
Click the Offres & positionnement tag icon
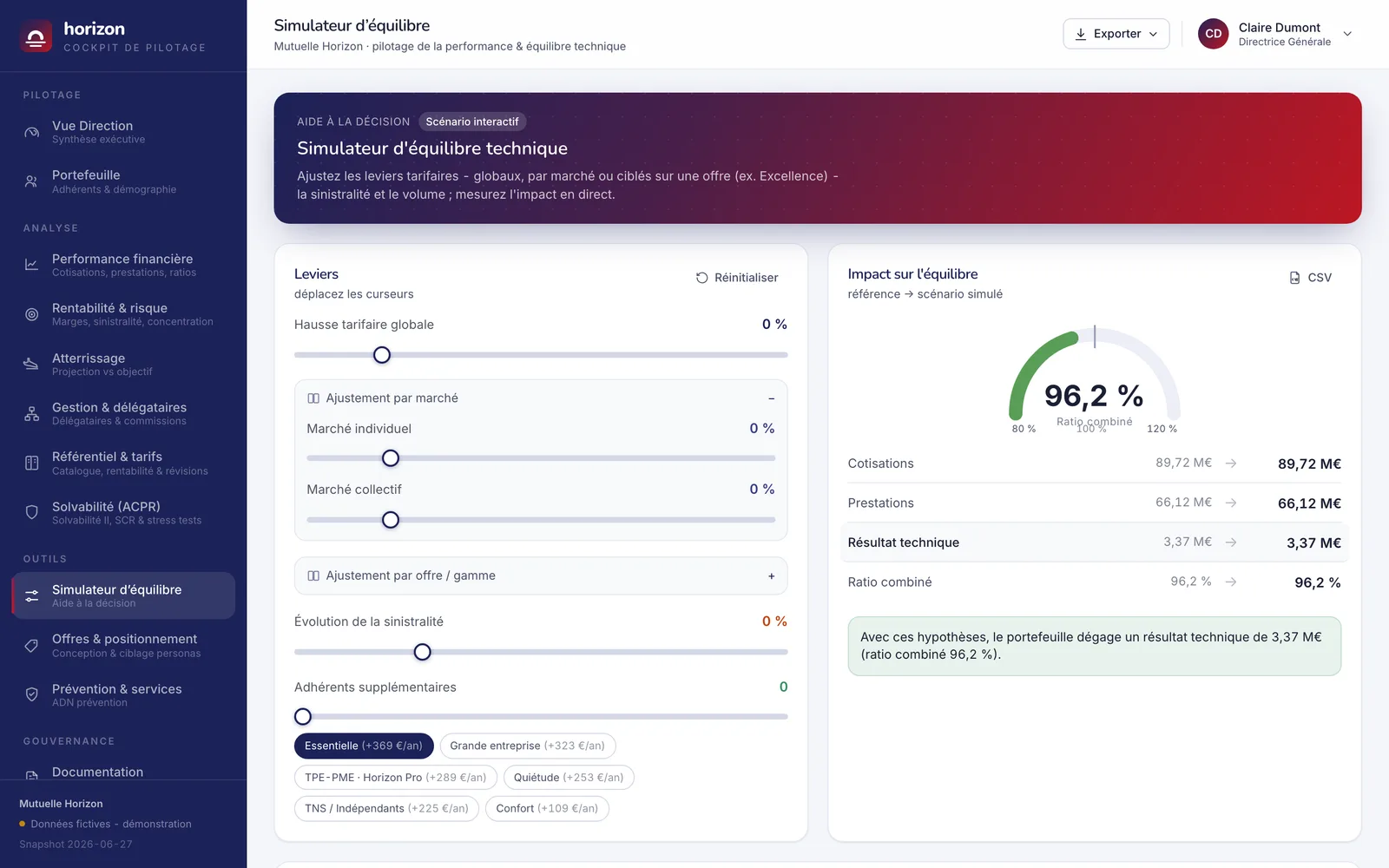(31, 645)
